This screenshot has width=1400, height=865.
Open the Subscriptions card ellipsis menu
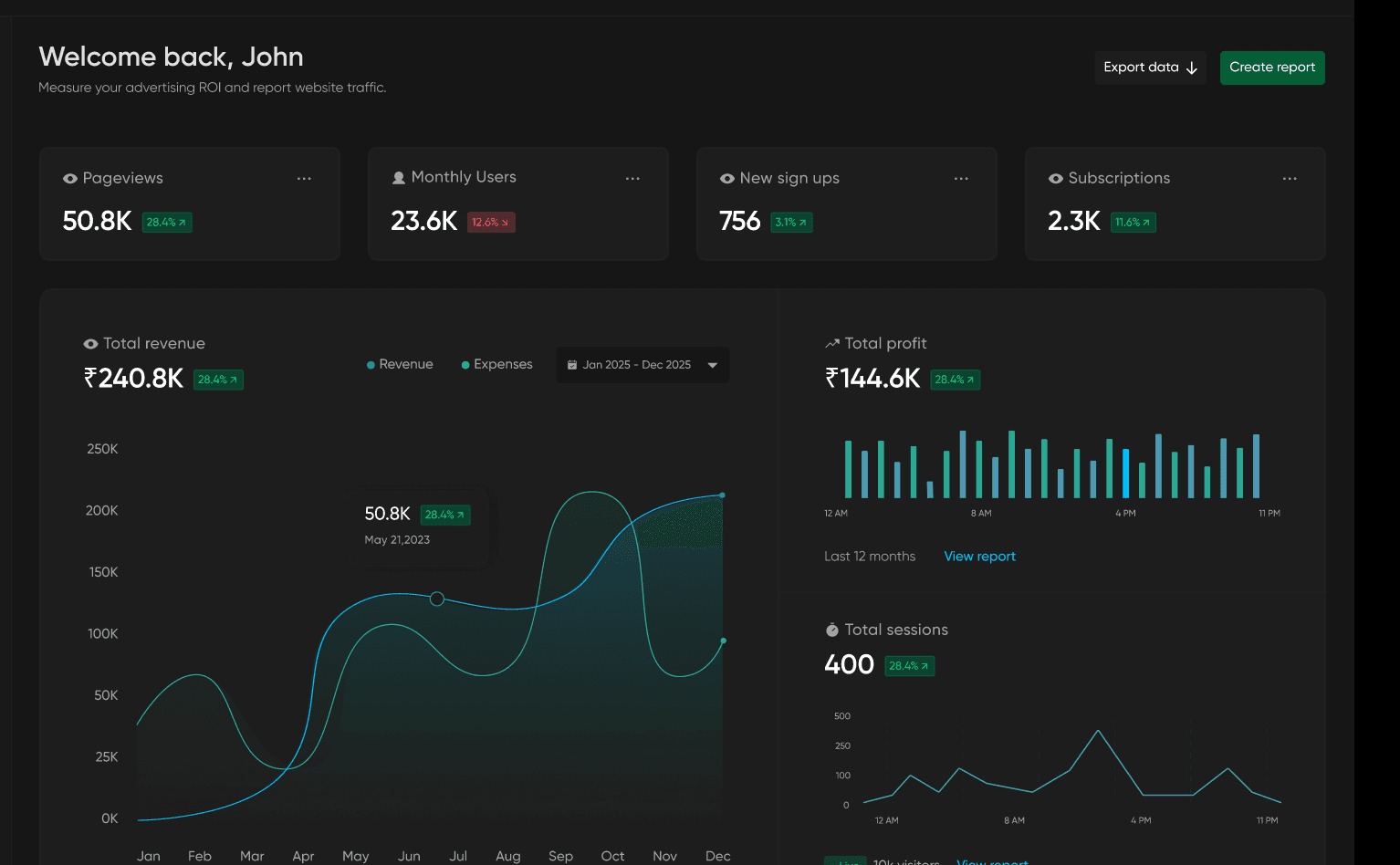click(x=1290, y=179)
